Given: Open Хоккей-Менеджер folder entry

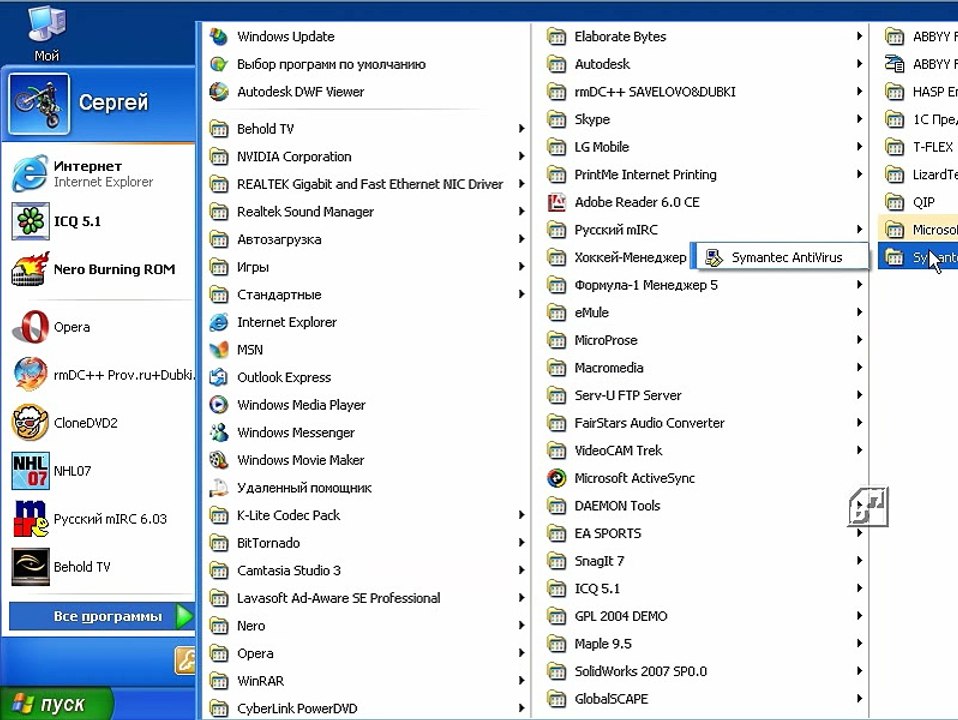Looking at the screenshot, I should (616, 257).
